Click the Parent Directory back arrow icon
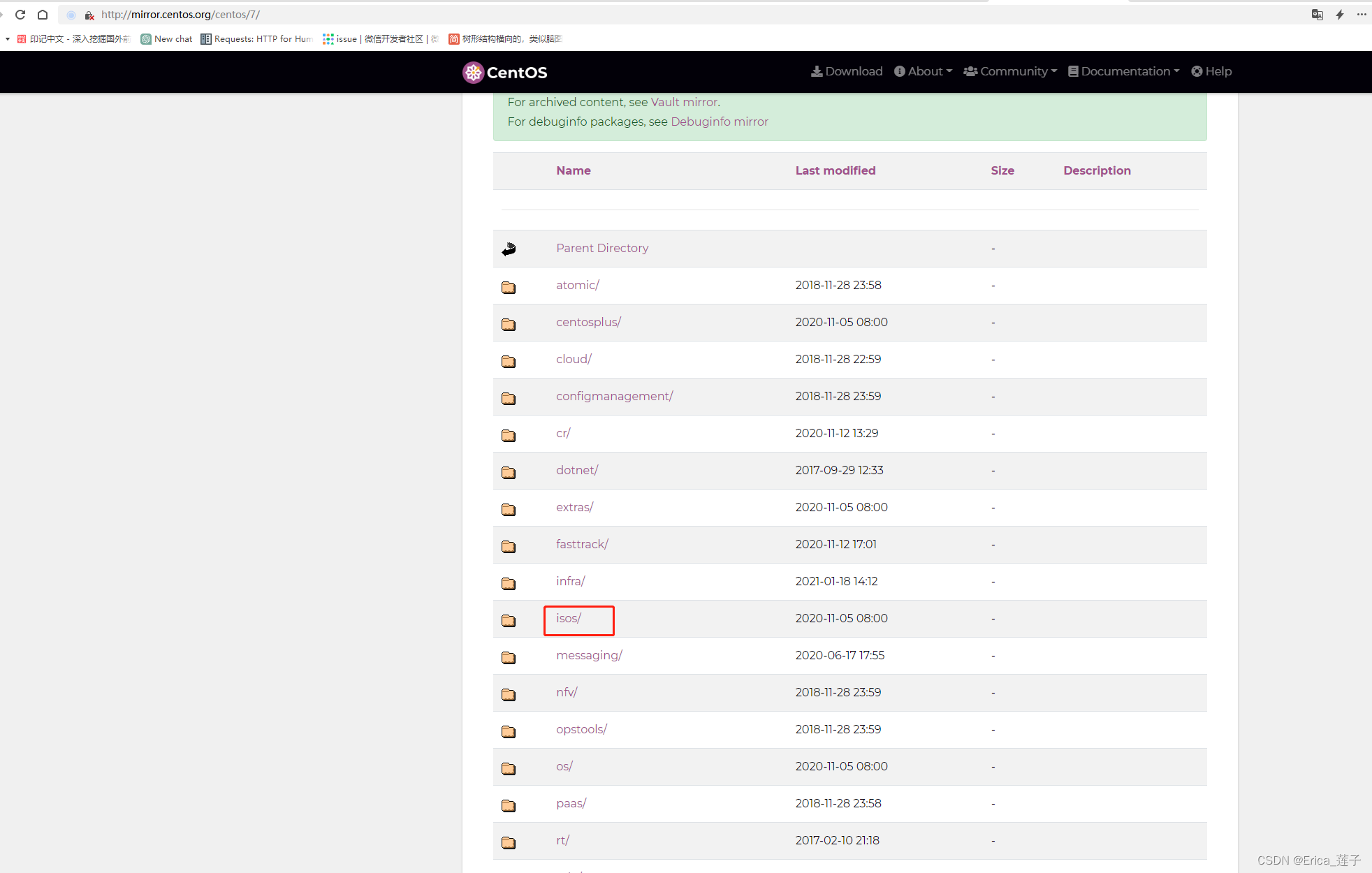This screenshot has height=873, width=1372. tap(509, 249)
